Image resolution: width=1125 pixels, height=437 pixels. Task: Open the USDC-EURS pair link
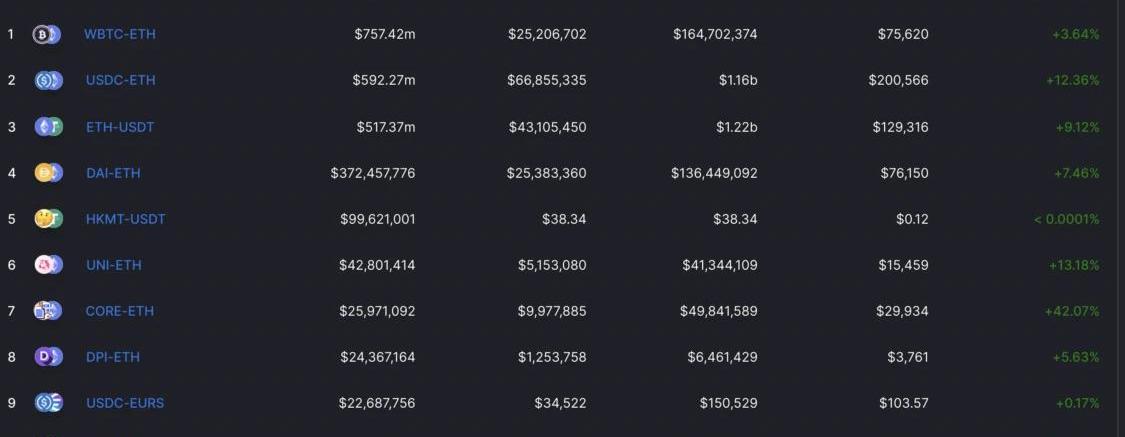tap(124, 403)
